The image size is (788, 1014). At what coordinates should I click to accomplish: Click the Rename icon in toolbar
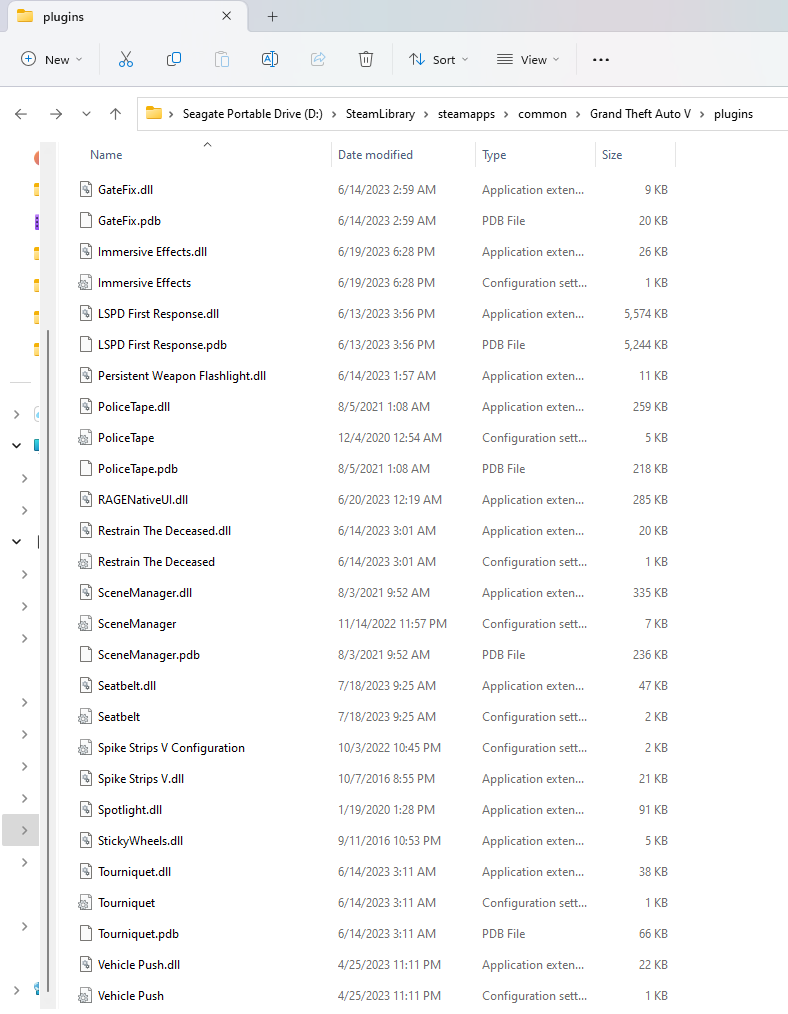coord(270,59)
